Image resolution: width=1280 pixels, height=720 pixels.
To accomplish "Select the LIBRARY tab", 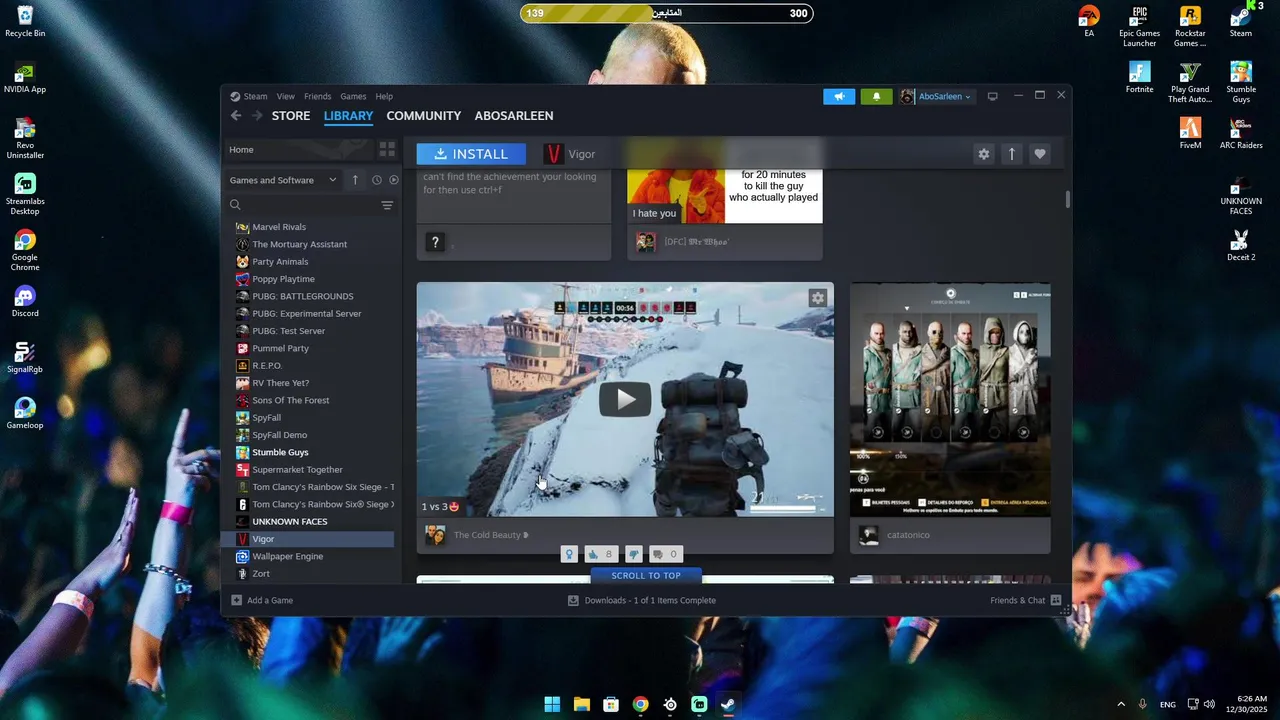I will tap(348, 116).
